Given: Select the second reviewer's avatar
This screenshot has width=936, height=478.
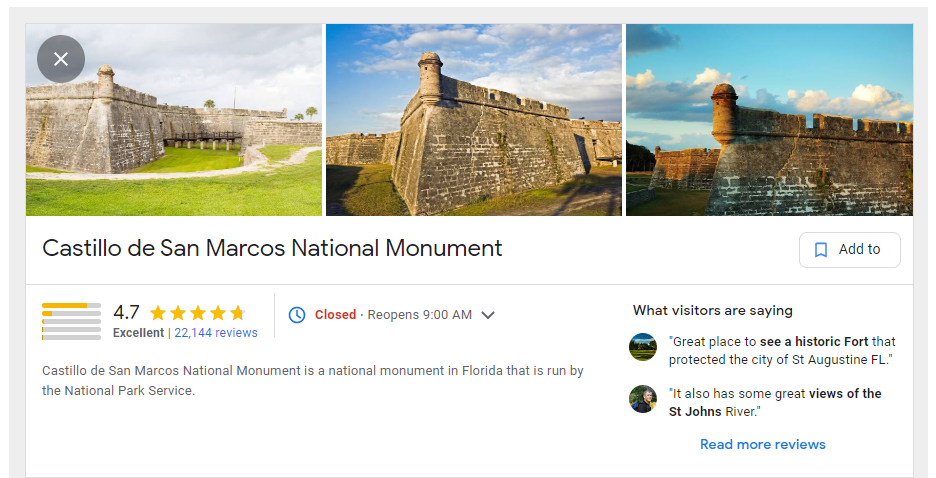Looking at the screenshot, I should coord(643,399).
